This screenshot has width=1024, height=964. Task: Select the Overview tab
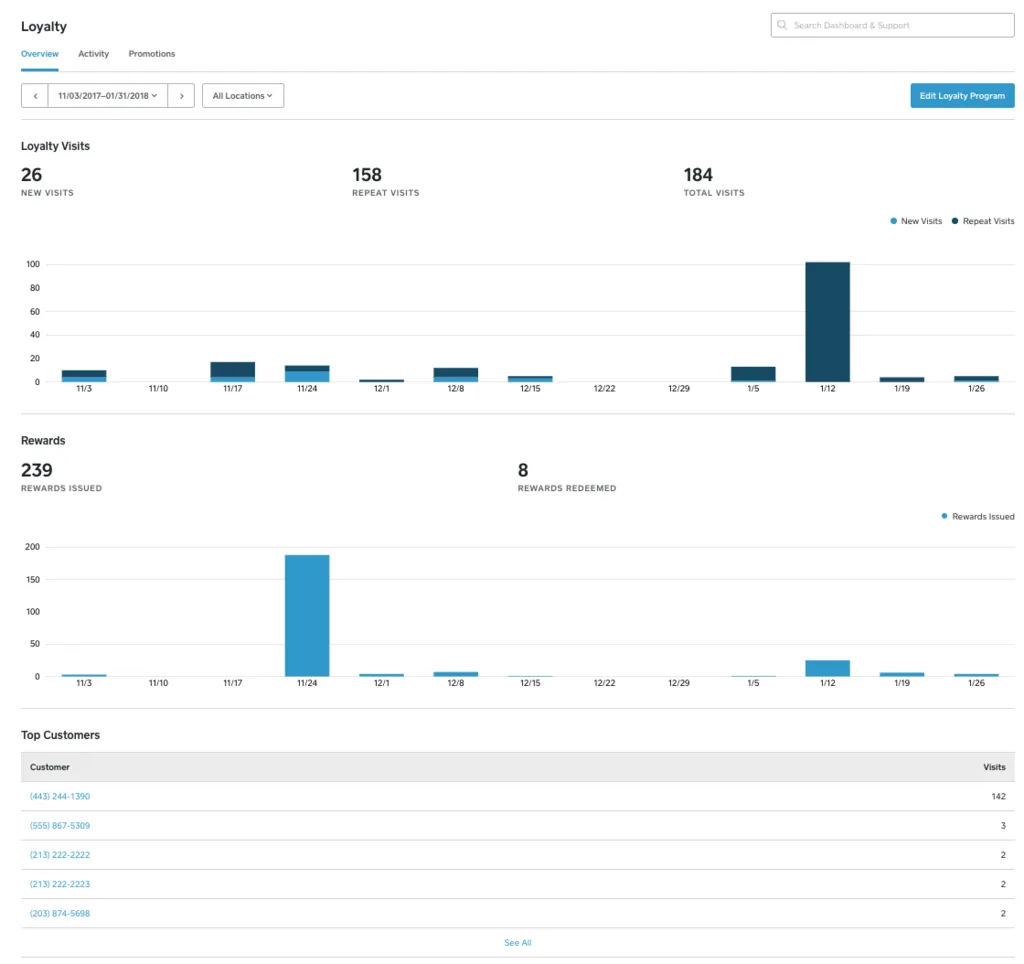pyautogui.click(x=40, y=54)
